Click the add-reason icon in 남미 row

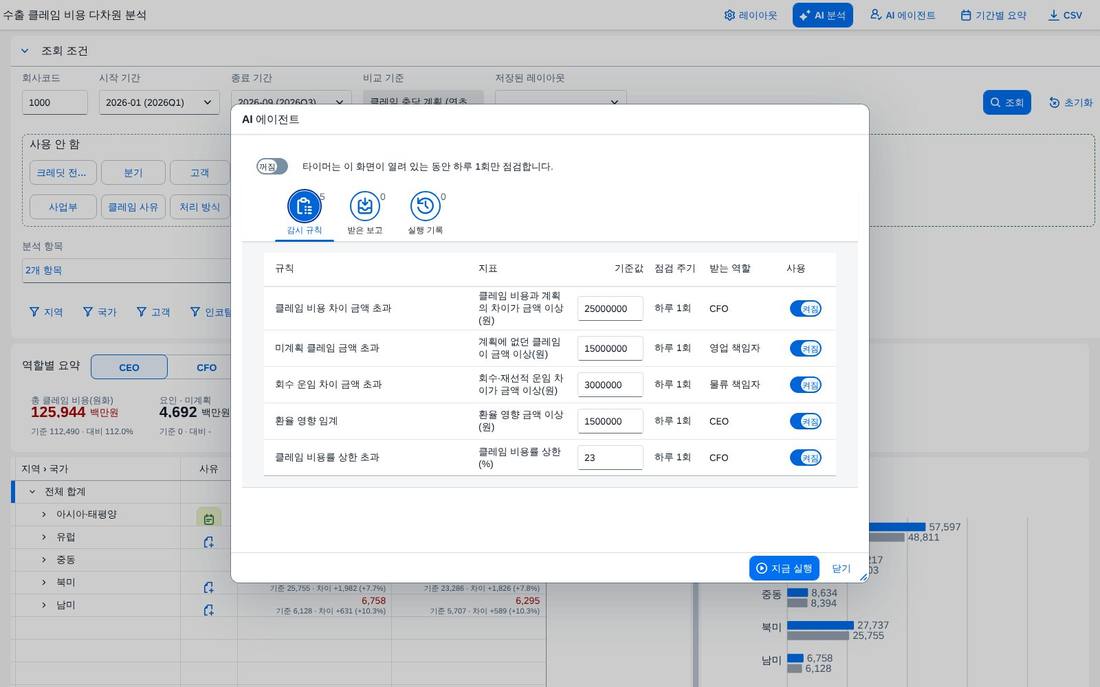[x=208, y=610]
